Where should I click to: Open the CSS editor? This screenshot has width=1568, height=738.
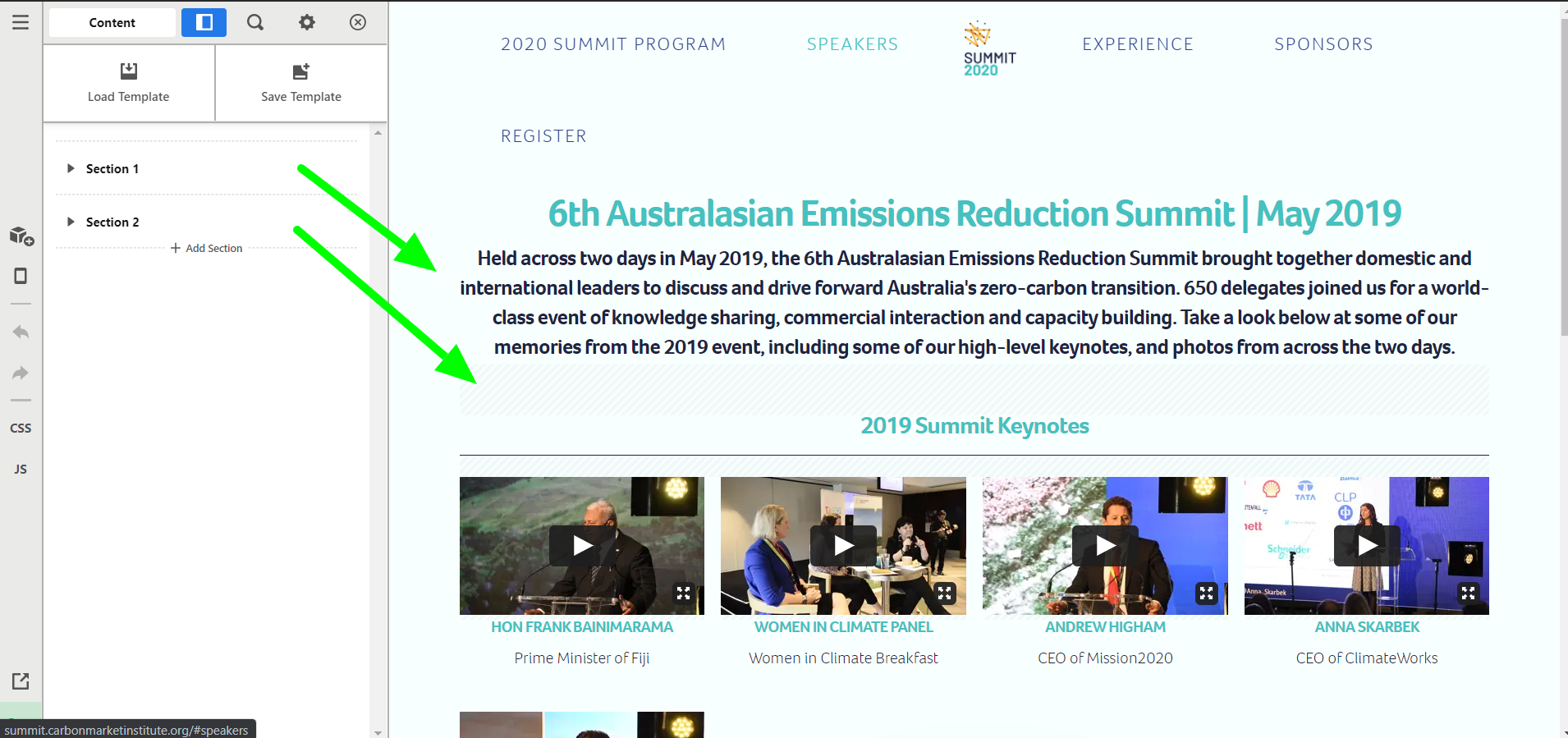click(21, 428)
